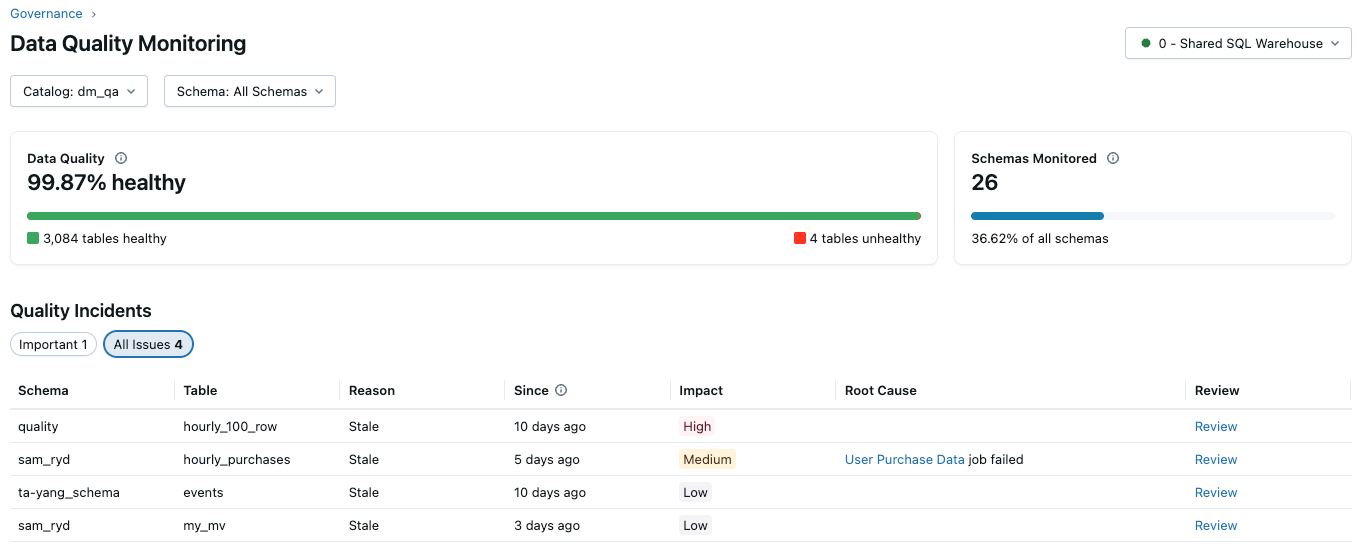
Task: Switch to the Important 1 filter
Action: coord(54,344)
